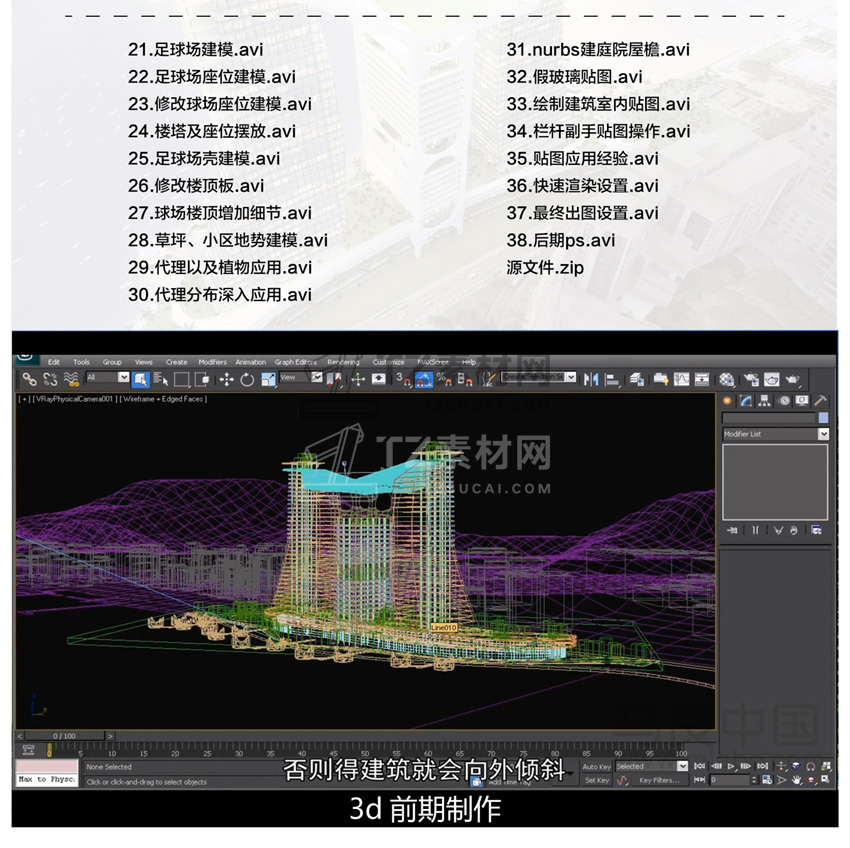This screenshot has height=848, width=850.
Task: Click the object color swatch in Modify panel
Action: [823, 417]
